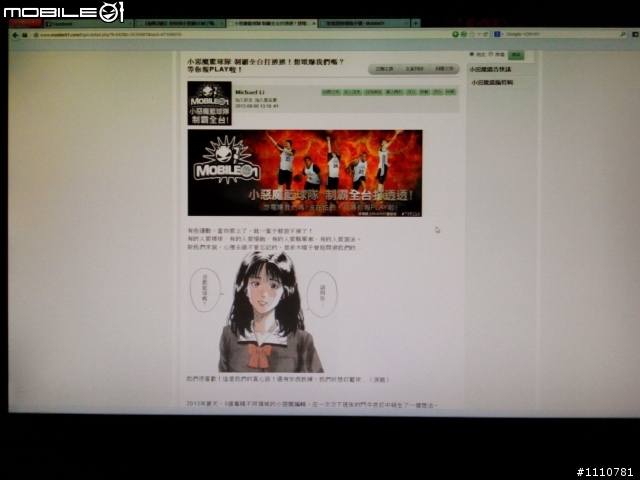Click the 加入黑名單 link under Michael Li
This screenshot has height=480, width=640.
coord(266,100)
